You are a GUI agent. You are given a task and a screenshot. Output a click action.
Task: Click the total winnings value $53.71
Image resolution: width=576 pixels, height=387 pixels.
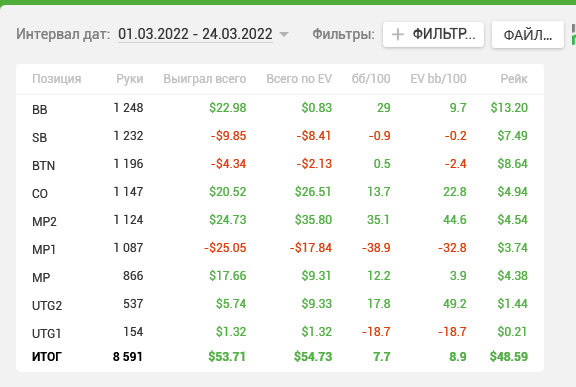pyautogui.click(x=227, y=357)
